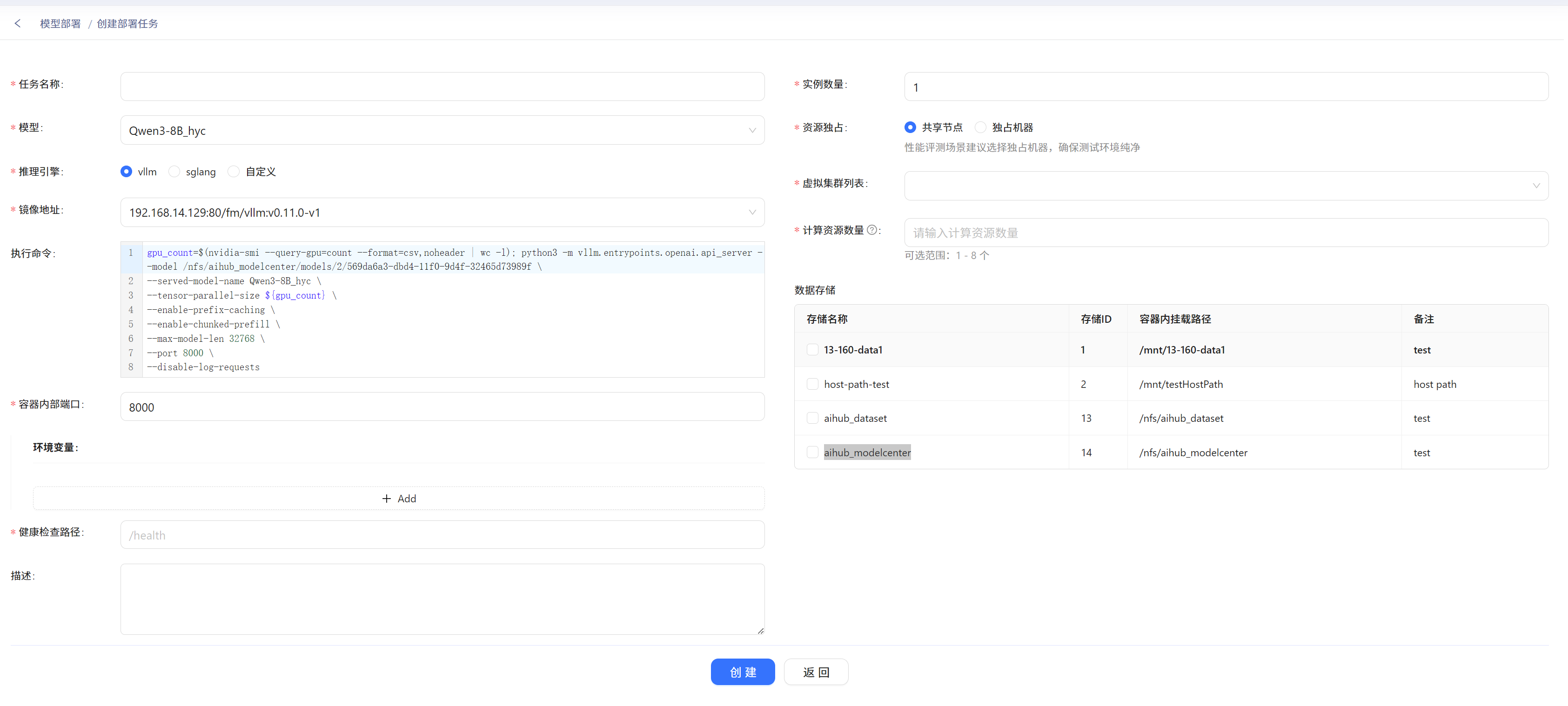The height and width of the screenshot is (706, 1568).
Task: Click the --served-model-name line in command editor
Action: coord(234,281)
